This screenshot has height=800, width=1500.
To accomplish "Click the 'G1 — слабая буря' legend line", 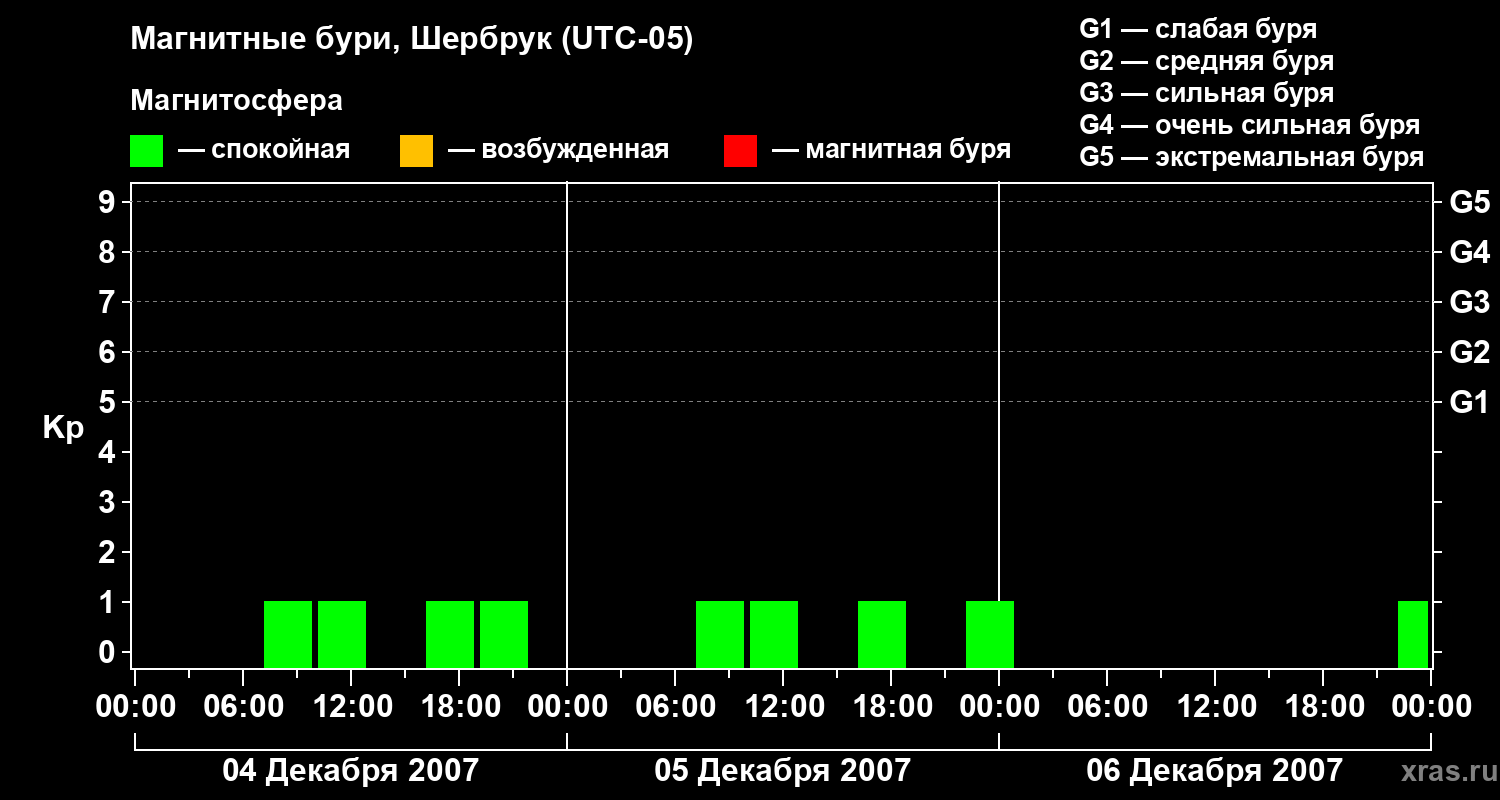I will [x=1198, y=29].
